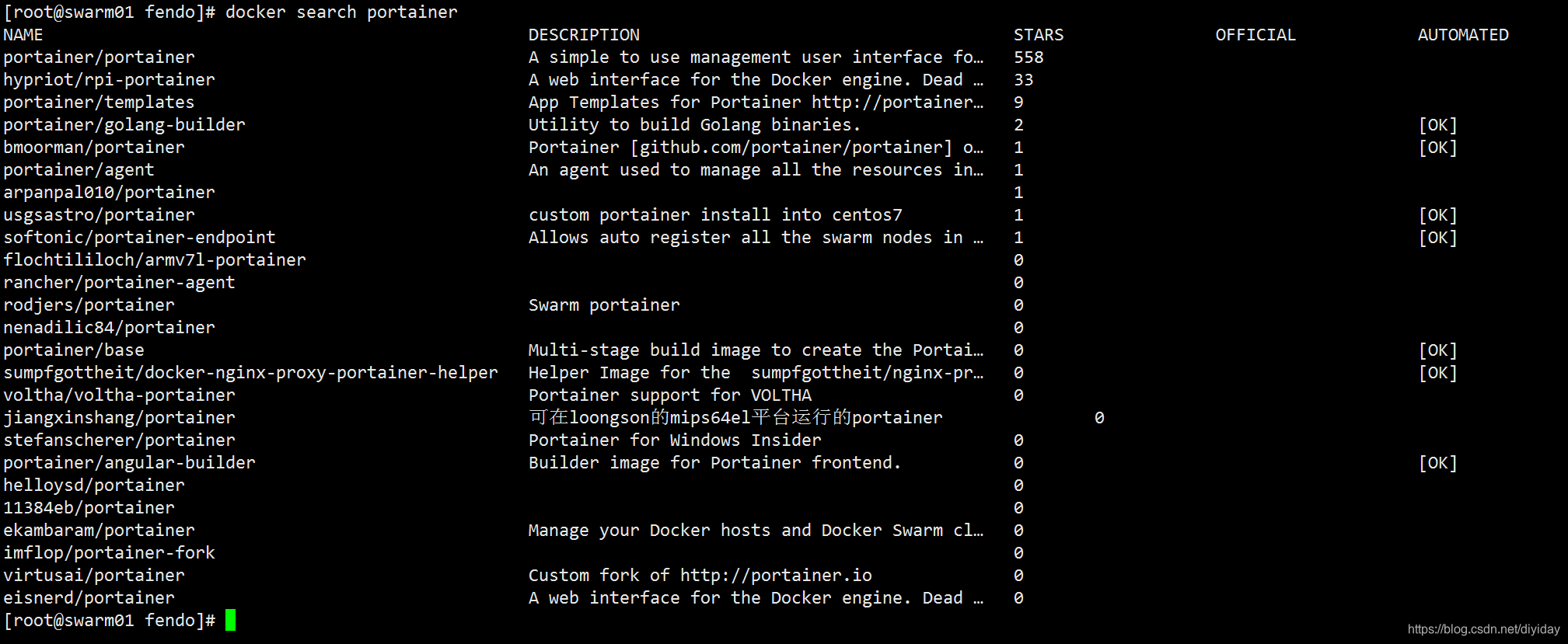
Task: Select image name arpanpal010/portainer
Action: [x=109, y=193]
